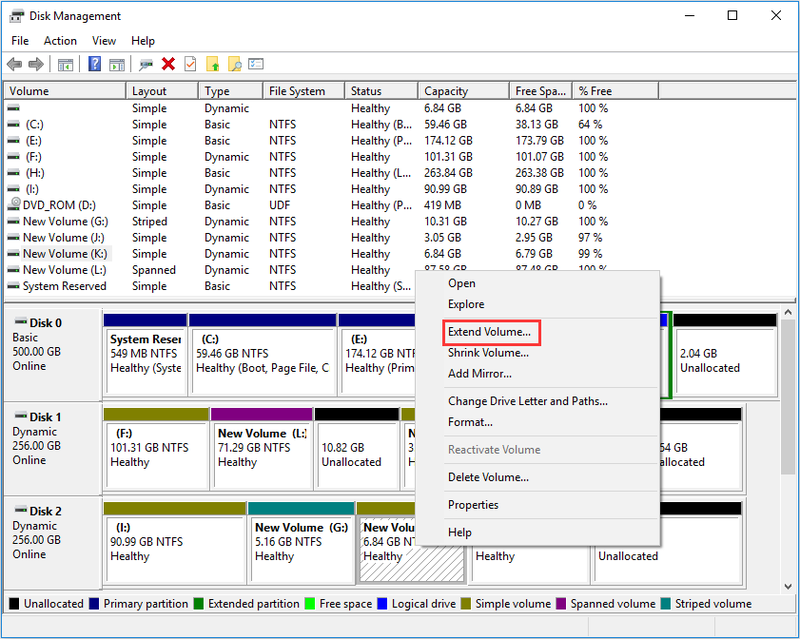Select Shrink Volume in the context menu
The image size is (800, 639).
pos(488,353)
